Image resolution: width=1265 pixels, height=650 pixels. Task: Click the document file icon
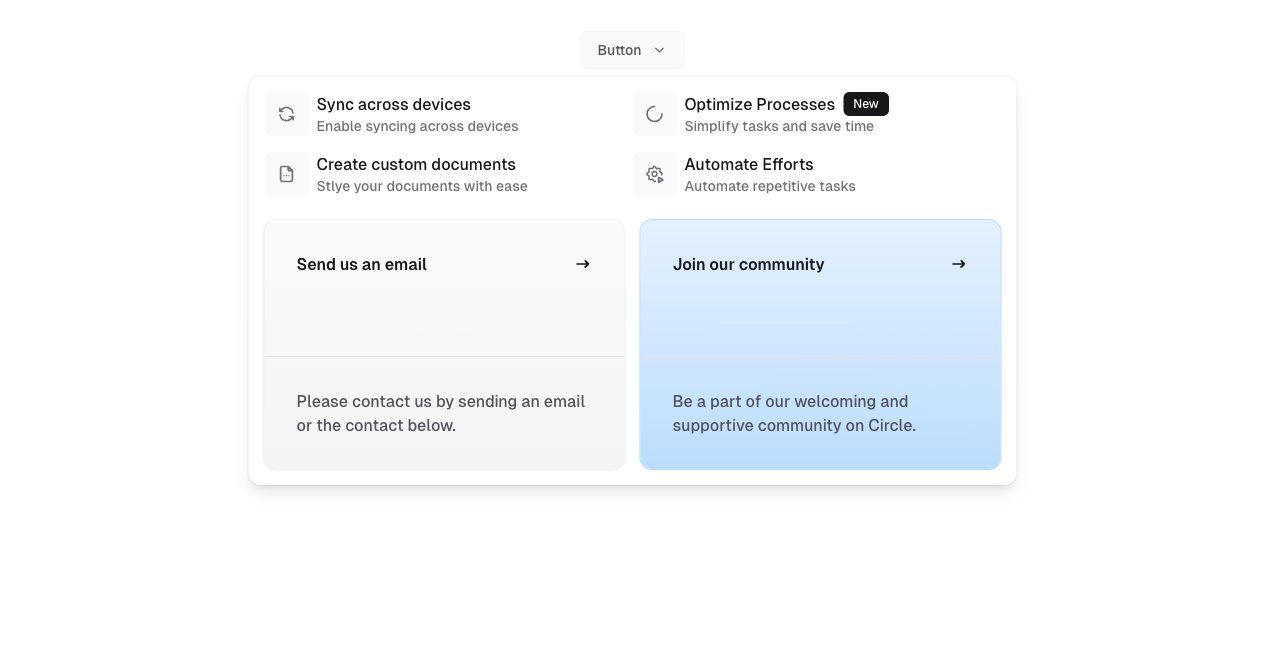(286, 175)
